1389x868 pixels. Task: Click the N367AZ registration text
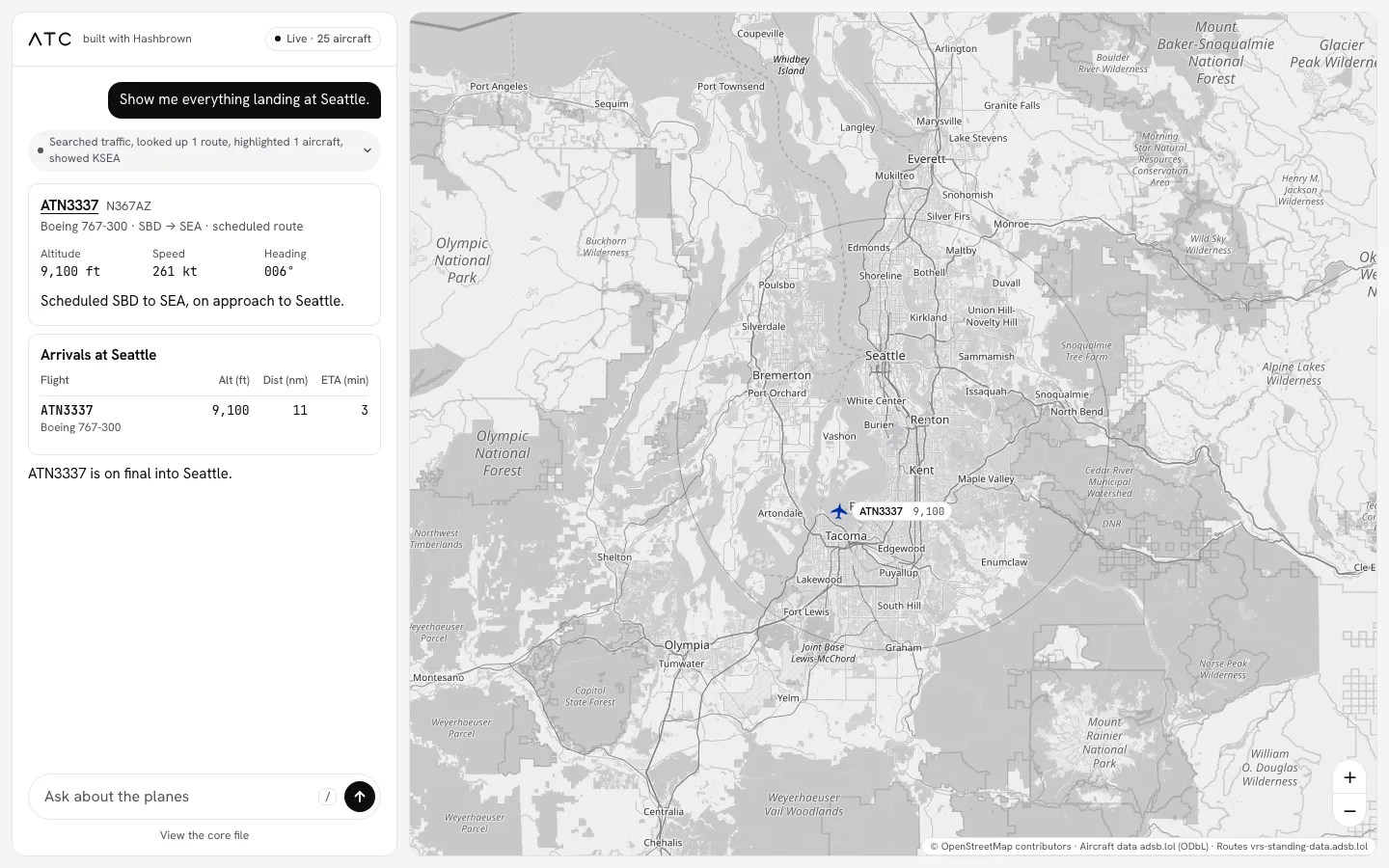coord(128,206)
